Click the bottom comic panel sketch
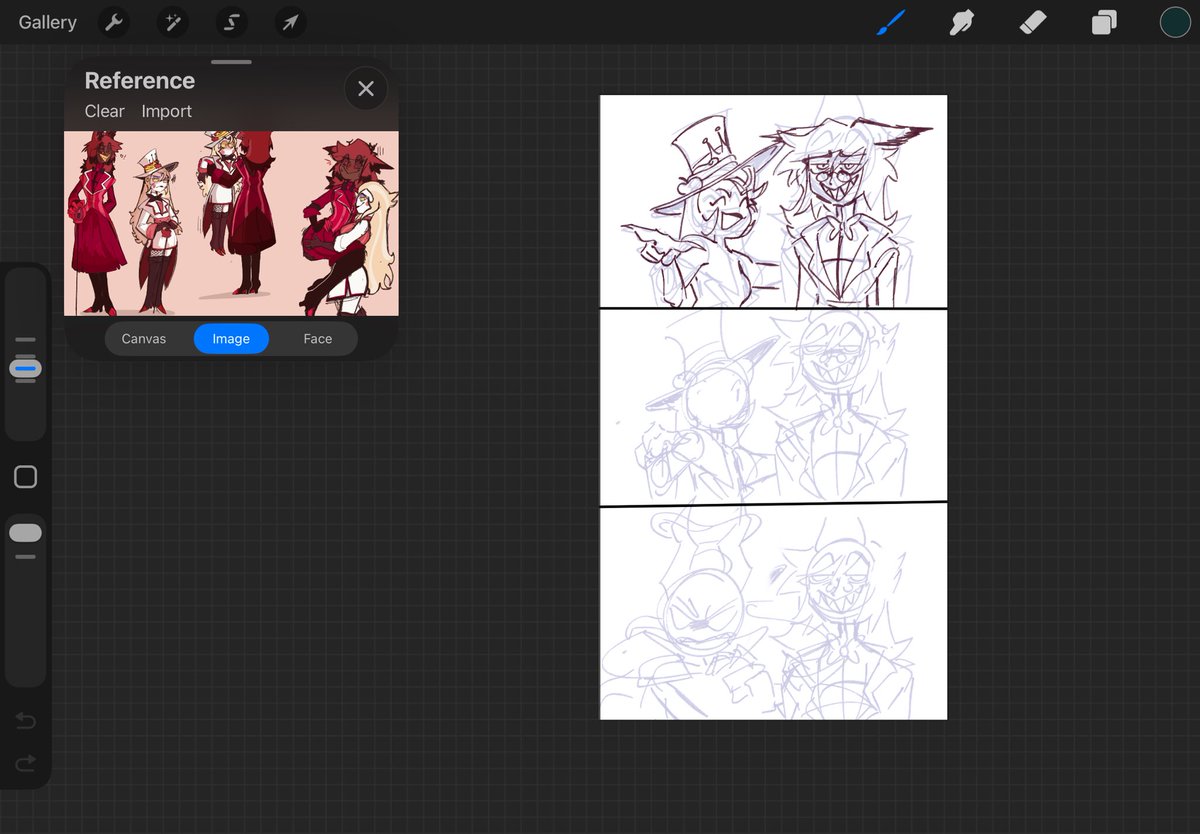 tap(773, 612)
